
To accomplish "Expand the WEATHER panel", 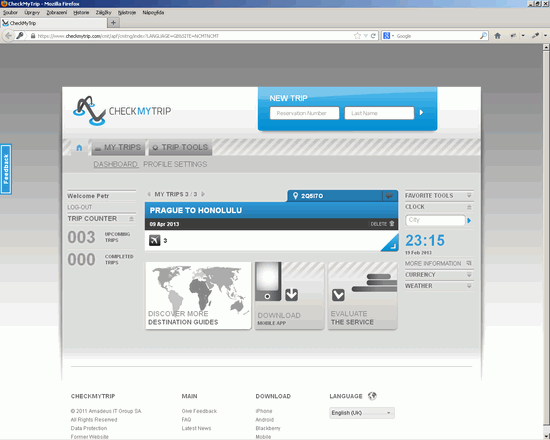I will (469, 286).
